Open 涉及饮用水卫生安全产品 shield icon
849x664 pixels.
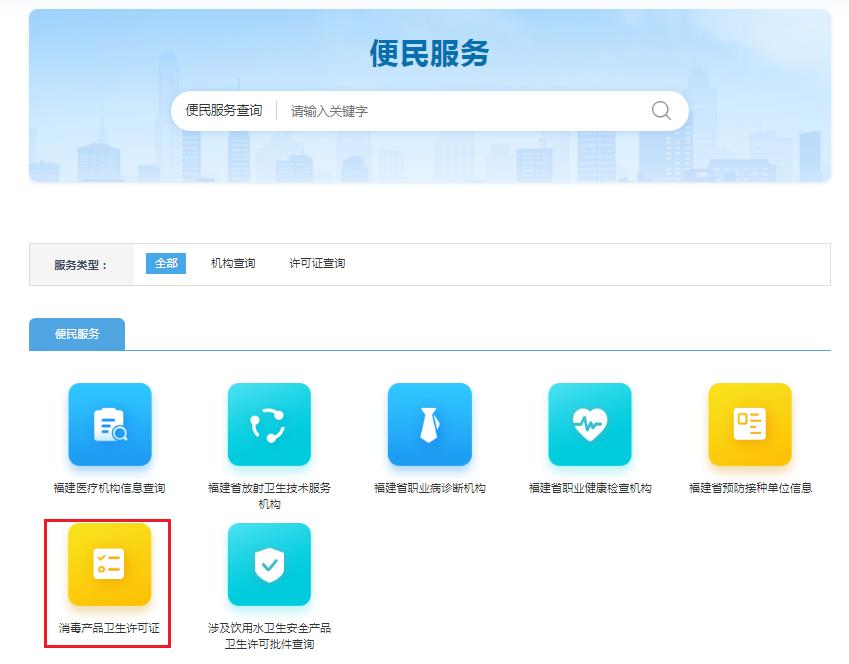pyautogui.click(x=269, y=564)
